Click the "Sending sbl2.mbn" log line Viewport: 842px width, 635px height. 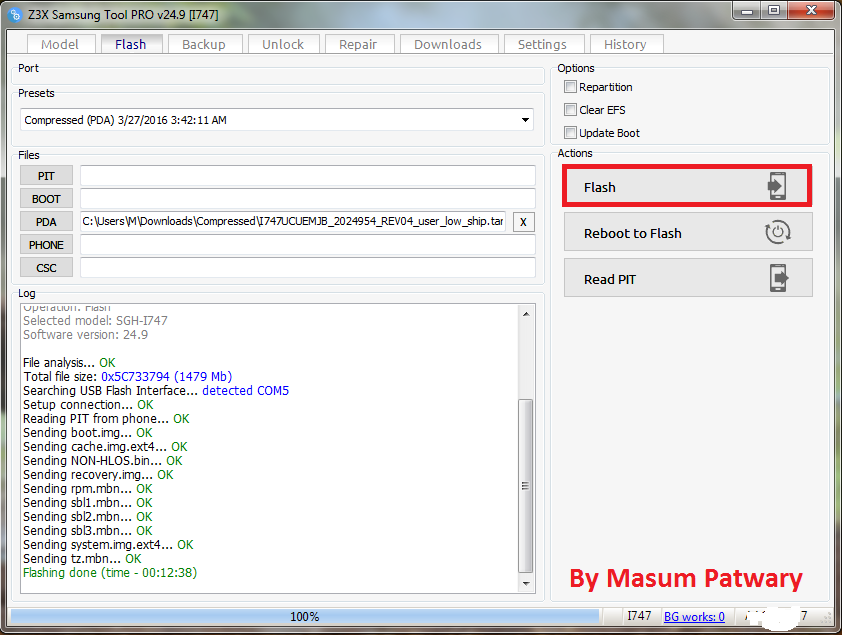[x=88, y=517]
